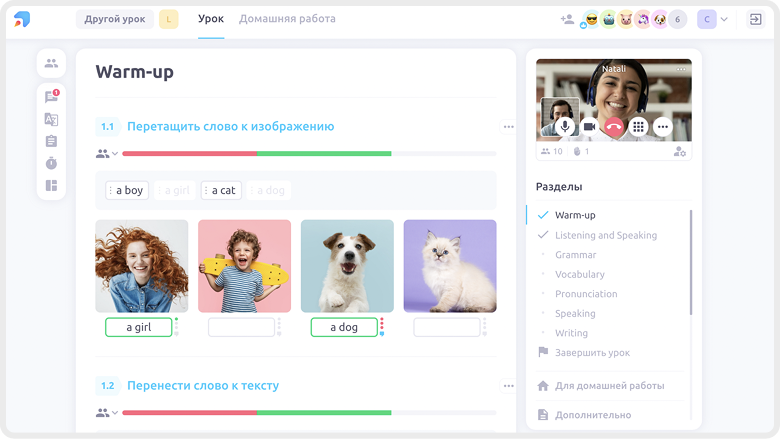This screenshot has width=780, height=439.
Task: Open the timer sidebar icon
Action: pyautogui.click(x=51, y=163)
